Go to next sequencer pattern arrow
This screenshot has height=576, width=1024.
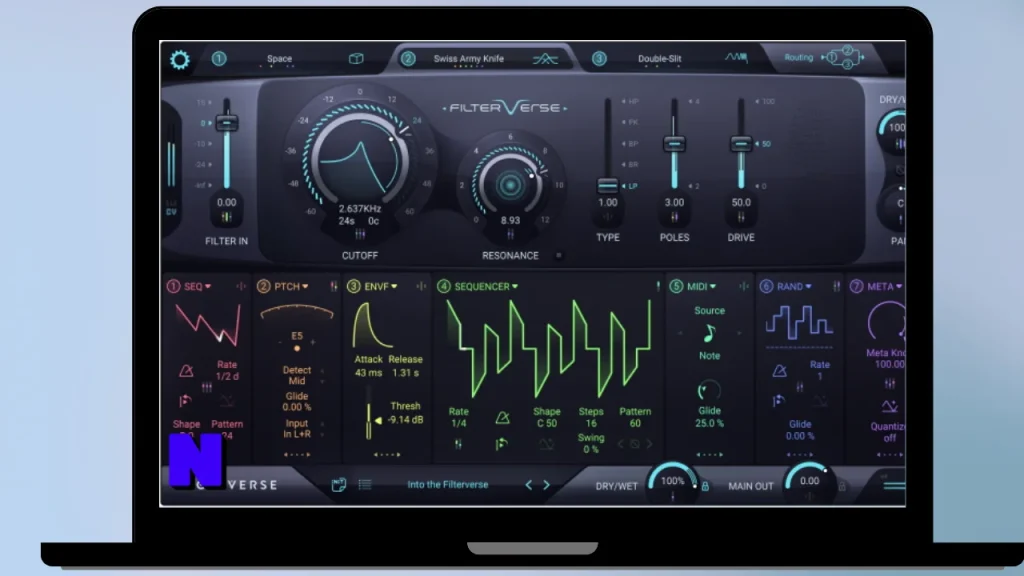tap(649, 445)
